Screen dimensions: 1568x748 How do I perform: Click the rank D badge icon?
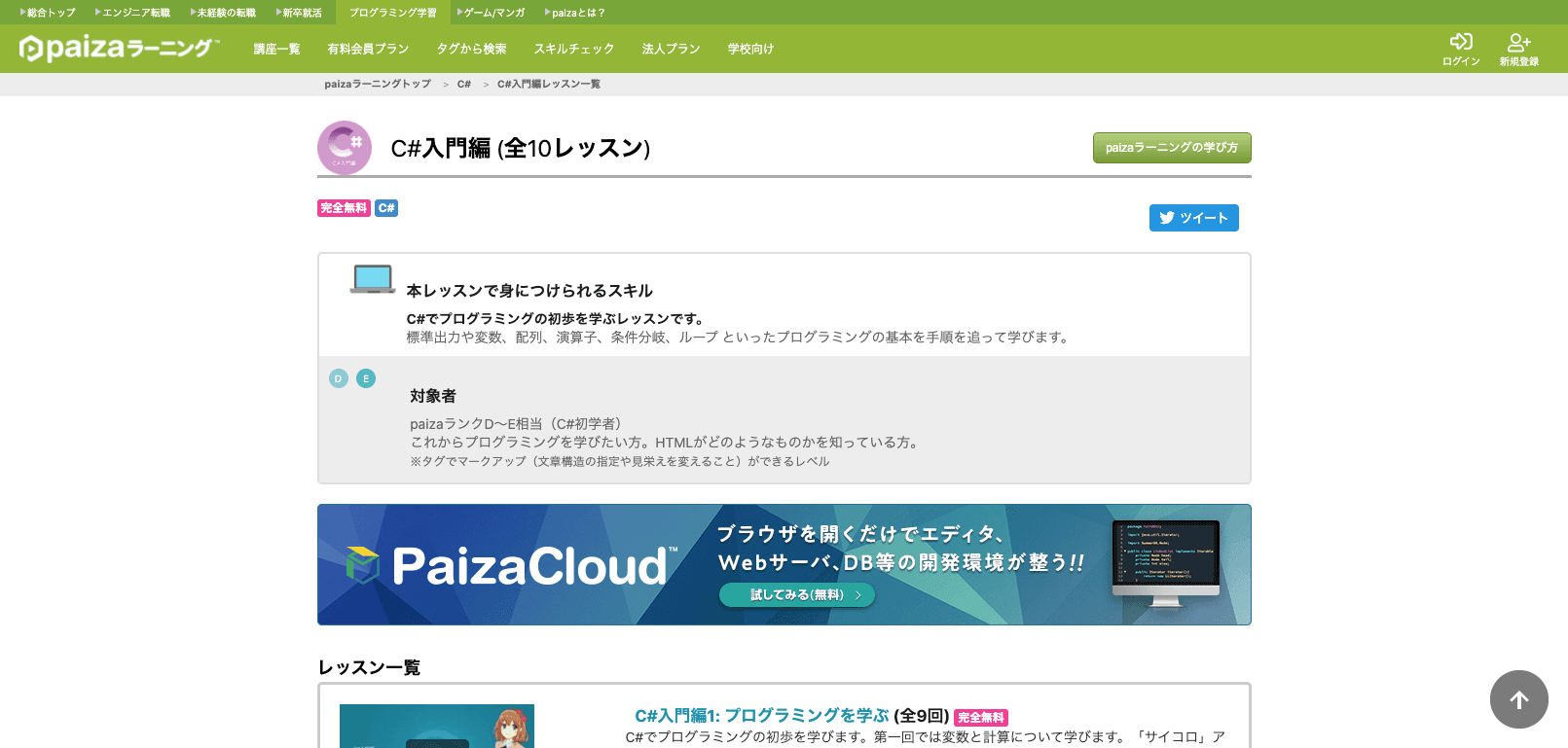coord(339,378)
